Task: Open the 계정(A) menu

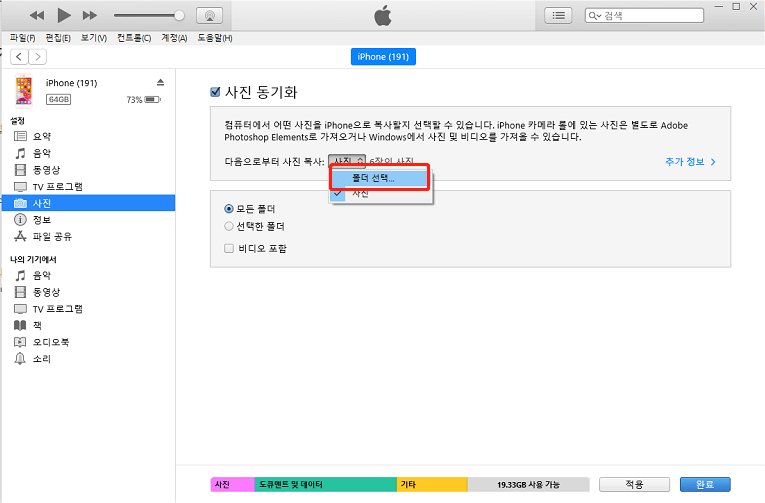Action: pos(174,38)
